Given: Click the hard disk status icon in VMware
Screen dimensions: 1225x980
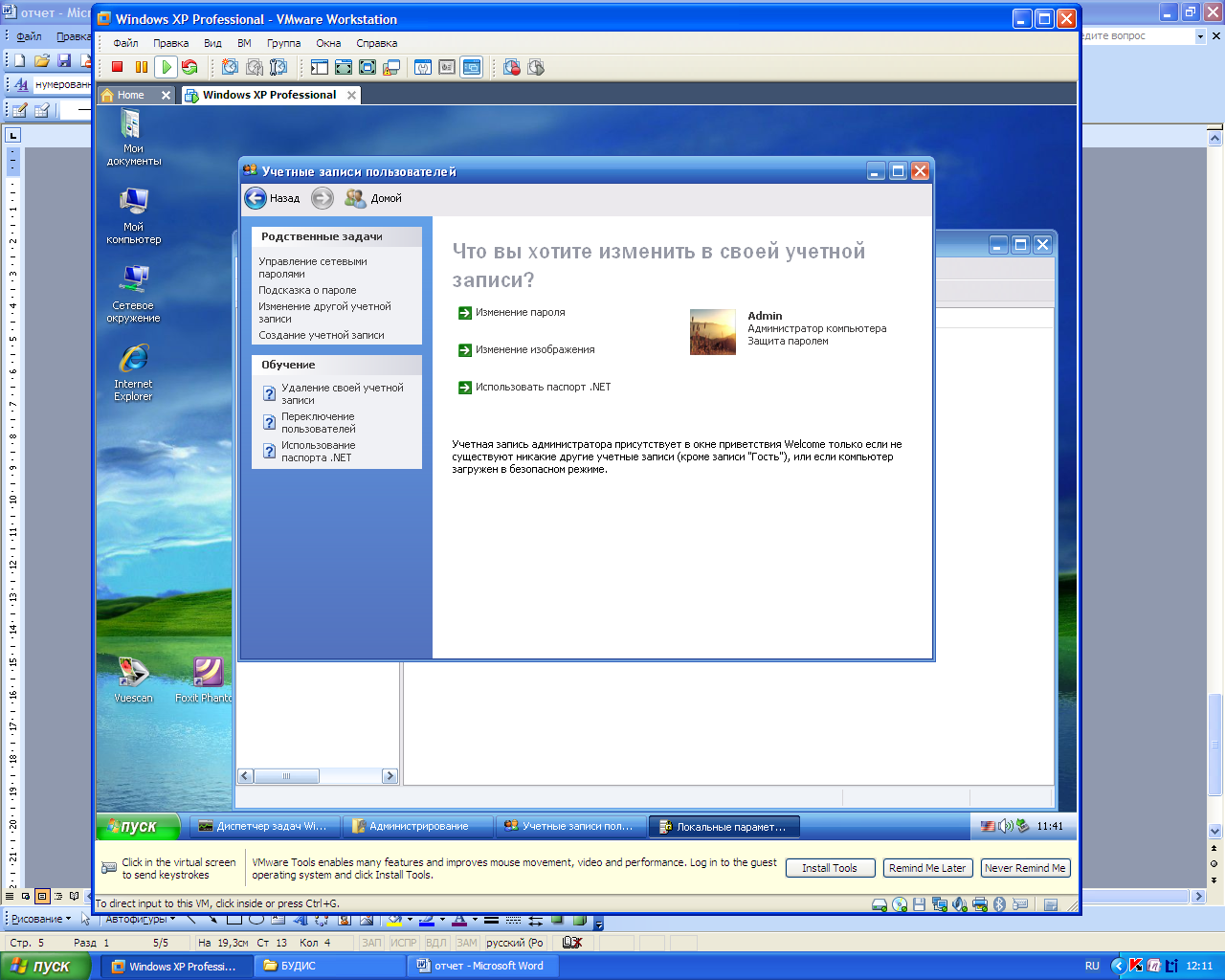Looking at the screenshot, I should click(x=880, y=904).
